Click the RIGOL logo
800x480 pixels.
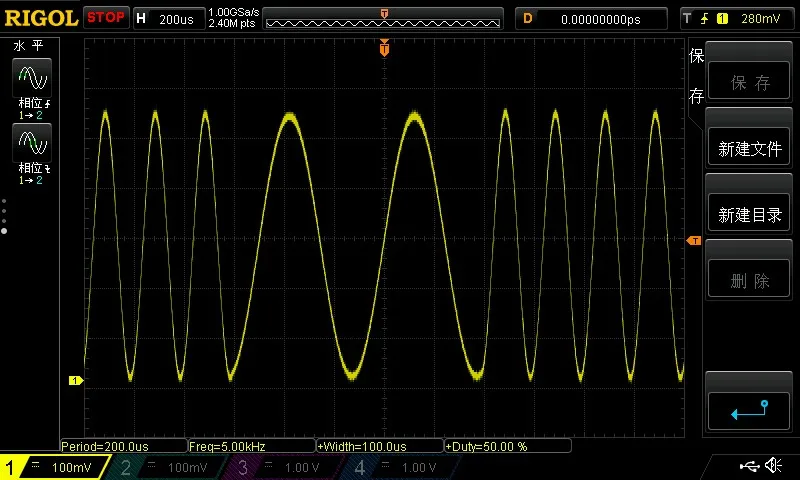pos(41,18)
